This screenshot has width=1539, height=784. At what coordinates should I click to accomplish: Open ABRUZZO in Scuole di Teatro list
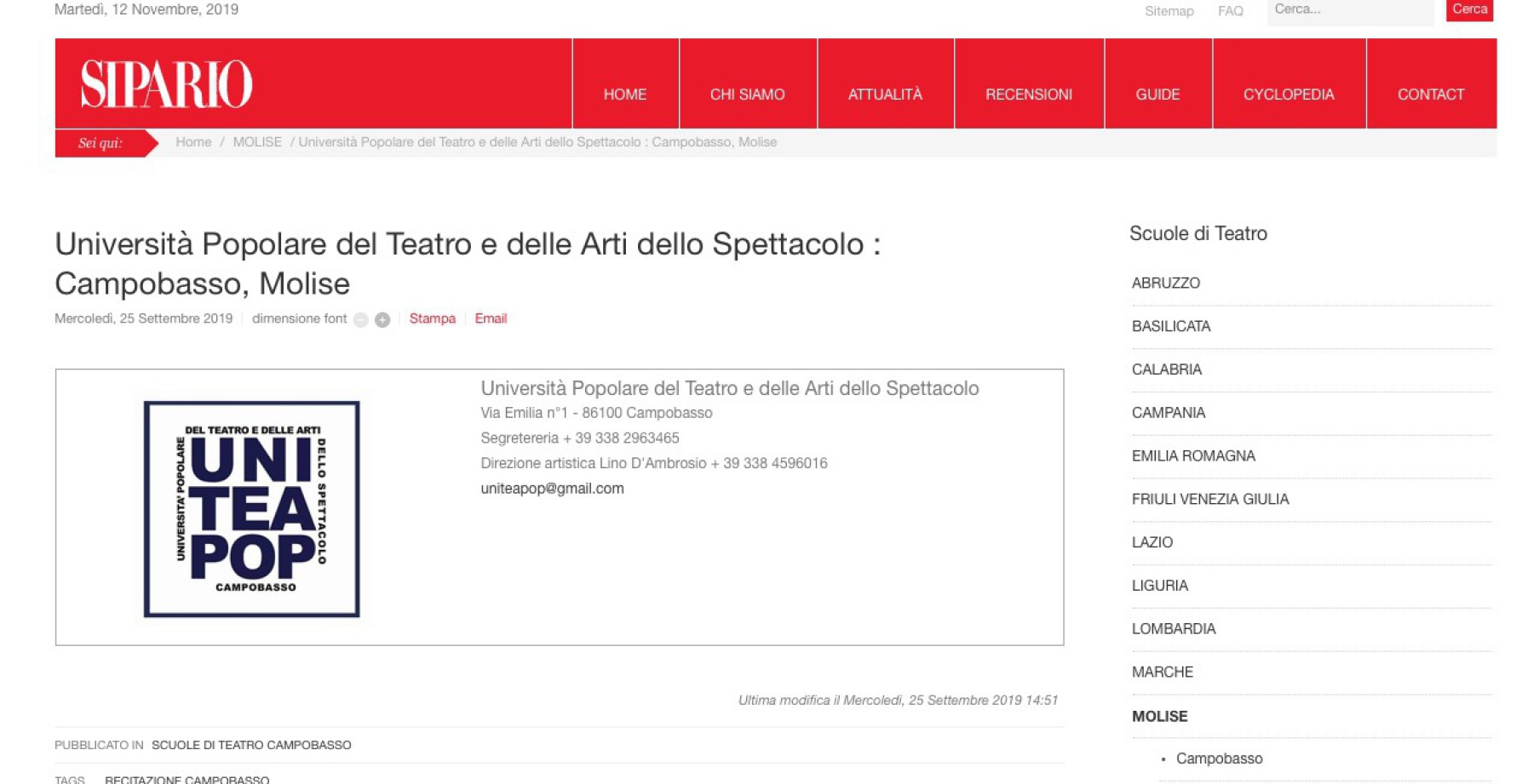coord(1165,283)
